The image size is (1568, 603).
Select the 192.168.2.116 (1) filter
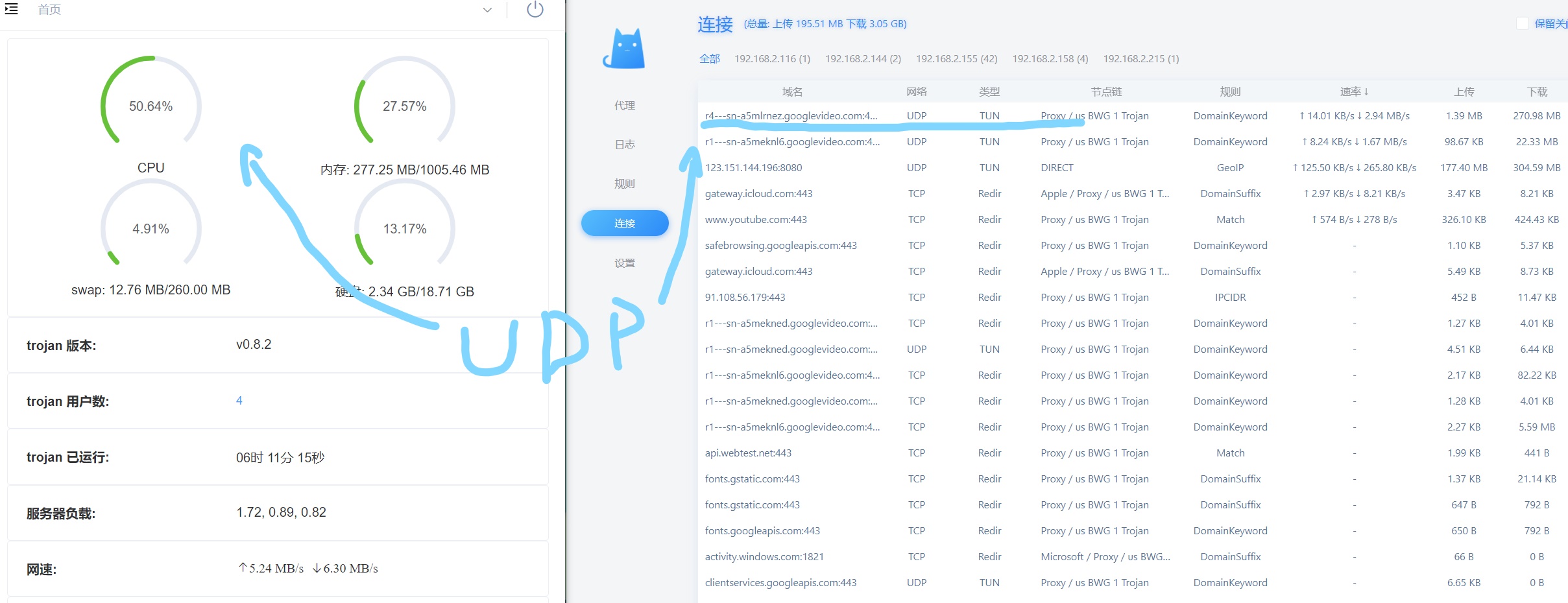pos(771,58)
